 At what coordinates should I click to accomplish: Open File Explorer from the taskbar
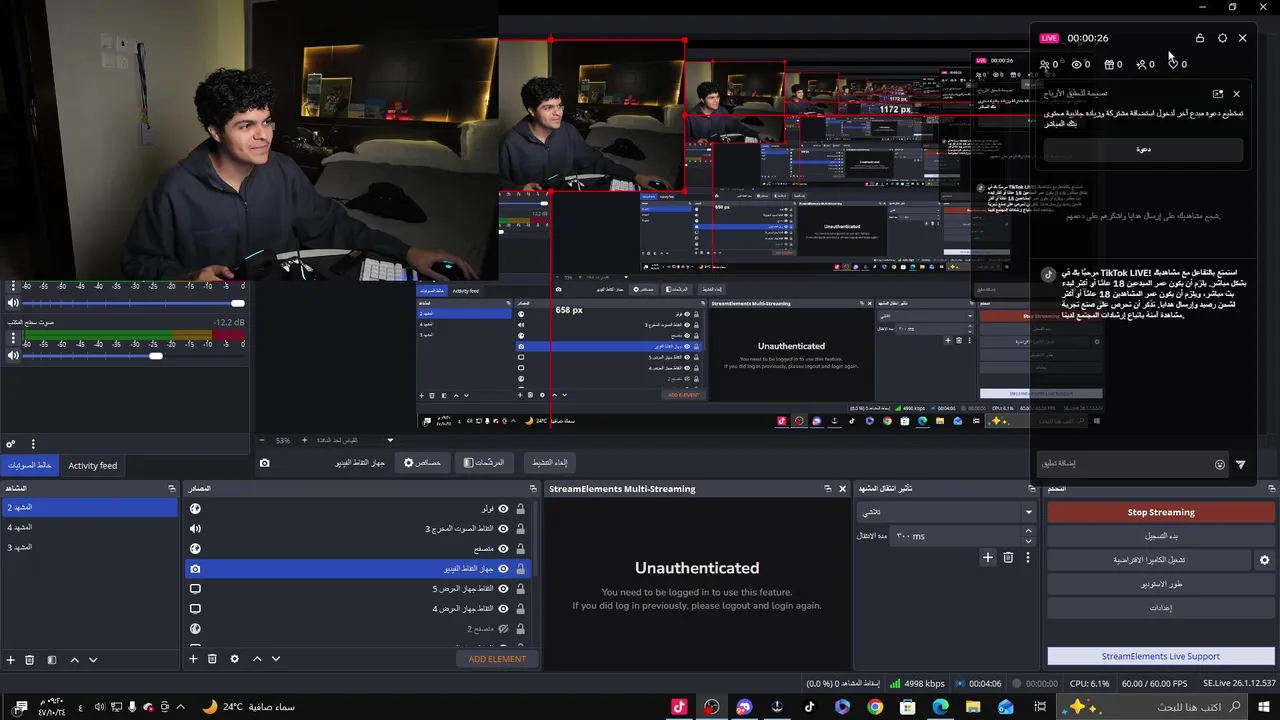973,706
